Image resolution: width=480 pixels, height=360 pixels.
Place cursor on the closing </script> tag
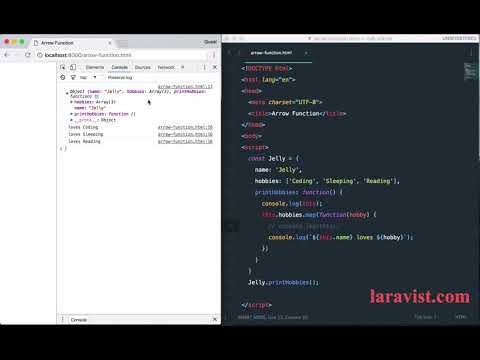(x=256, y=305)
